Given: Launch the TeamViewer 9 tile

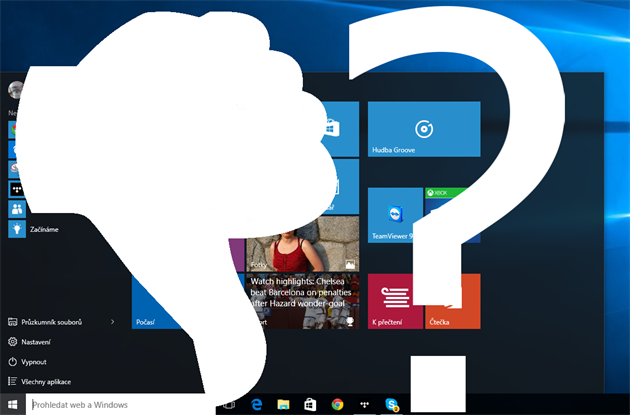Looking at the screenshot, I should 395,215.
